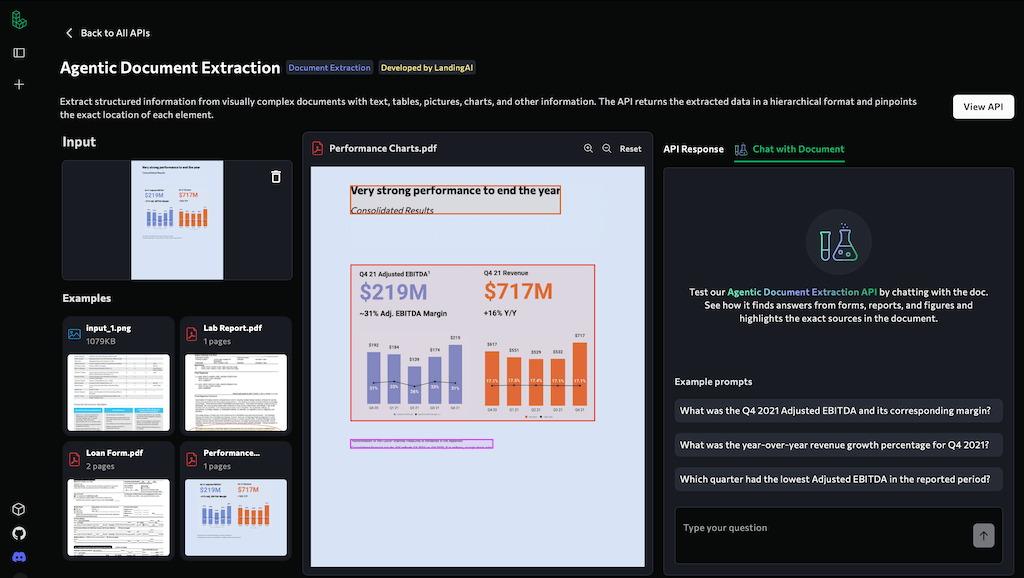This screenshot has height=578, width=1024.
Task: Zoom in on the PDF preview
Action: coord(589,149)
